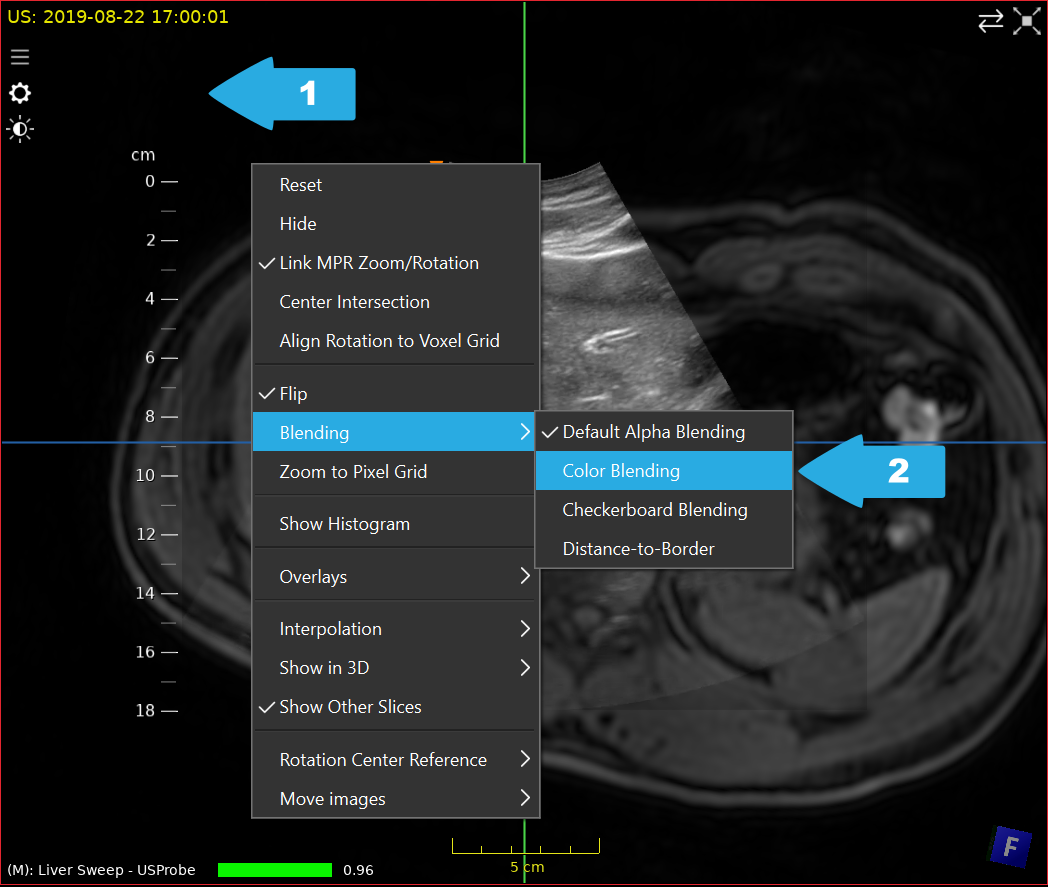Click the gear settings icon

20,93
